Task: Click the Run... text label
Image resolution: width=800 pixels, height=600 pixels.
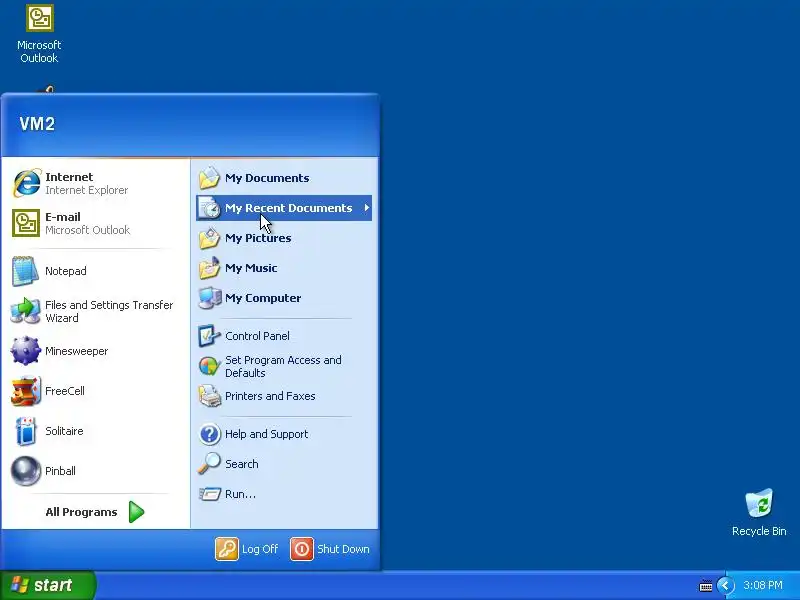Action: pyautogui.click(x=240, y=494)
